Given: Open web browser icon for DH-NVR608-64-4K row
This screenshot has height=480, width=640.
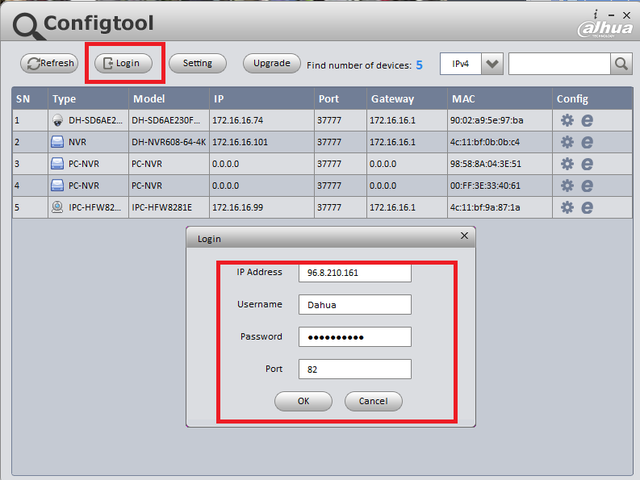Looking at the screenshot, I should [x=587, y=142].
